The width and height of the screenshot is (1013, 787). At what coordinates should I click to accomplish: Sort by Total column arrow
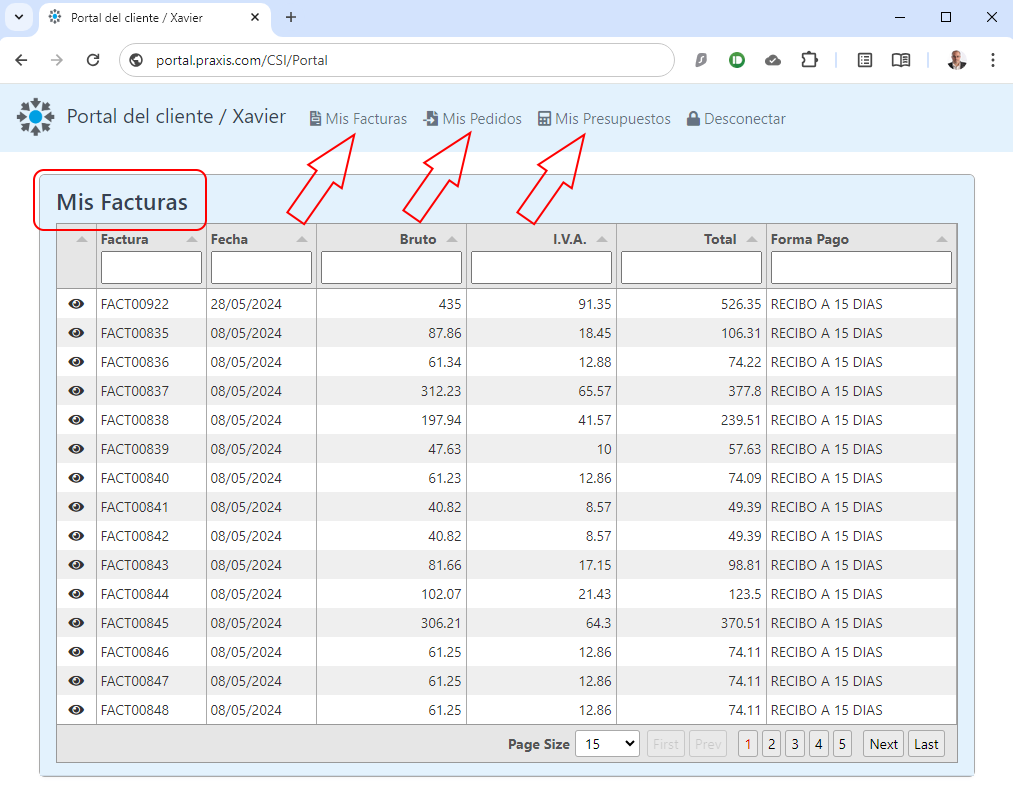[751, 240]
